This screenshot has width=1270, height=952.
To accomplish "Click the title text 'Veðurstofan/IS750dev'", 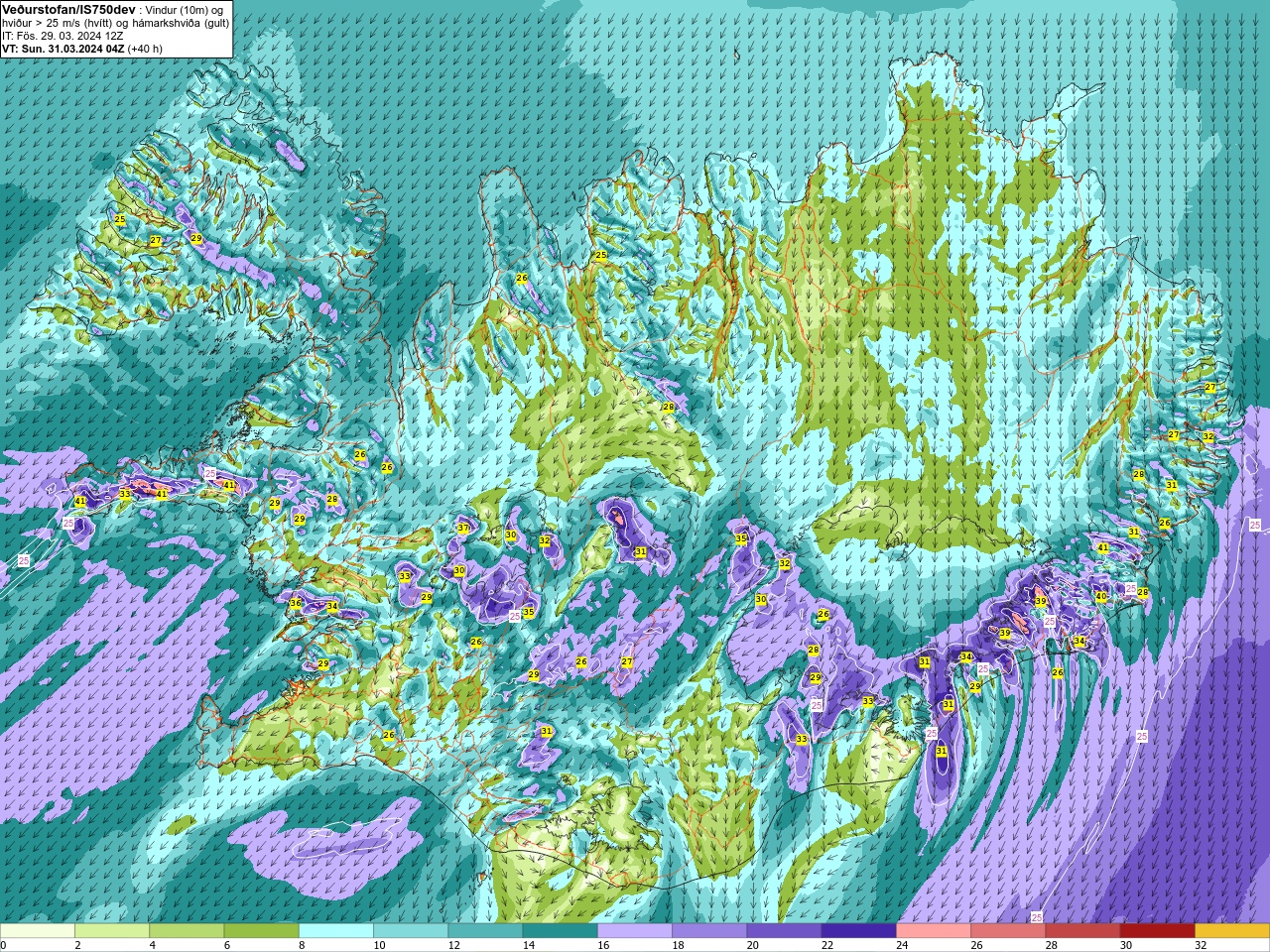I will (x=68, y=9).
